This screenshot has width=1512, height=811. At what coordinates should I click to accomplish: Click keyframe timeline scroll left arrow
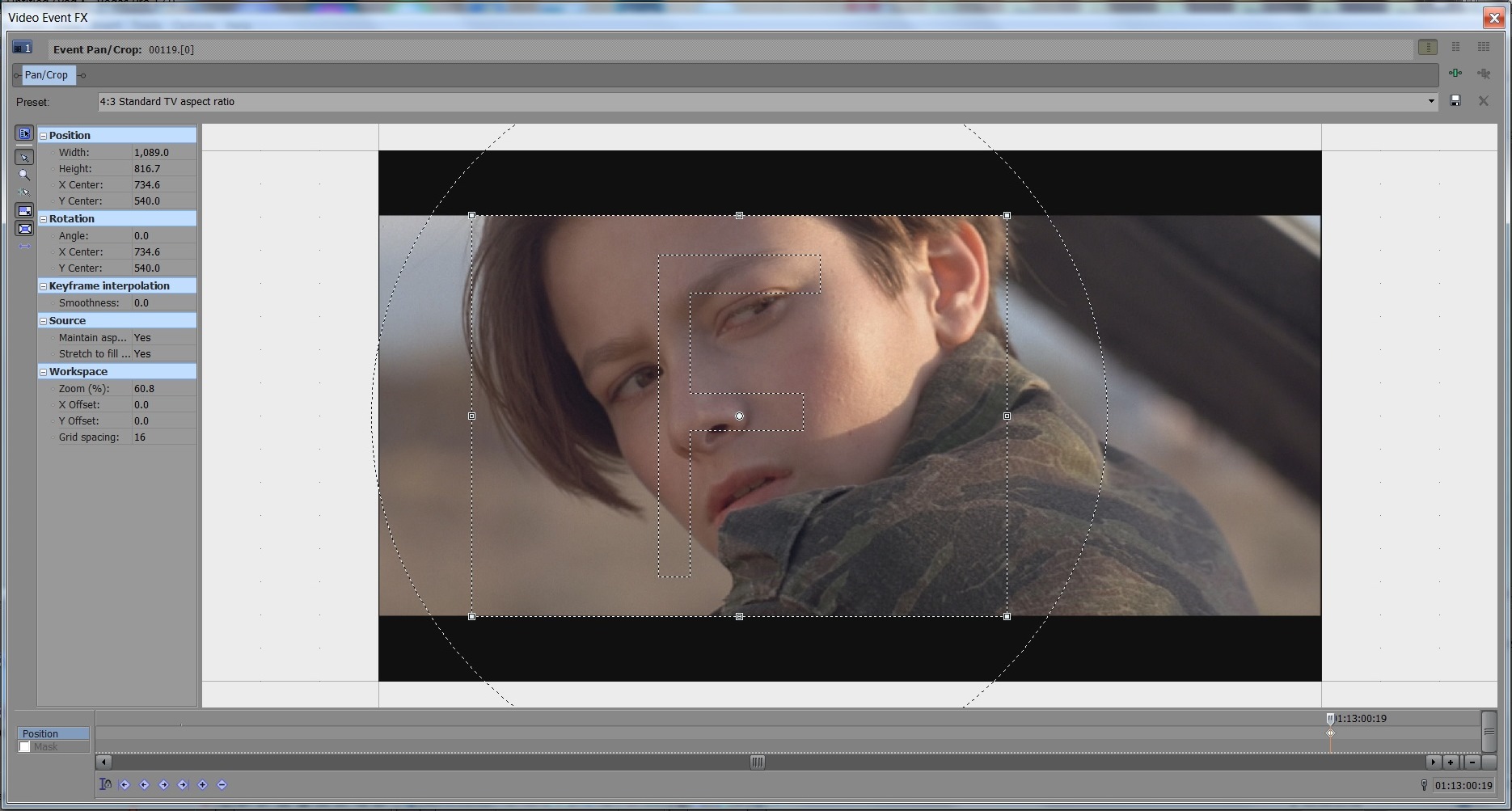[x=103, y=762]
